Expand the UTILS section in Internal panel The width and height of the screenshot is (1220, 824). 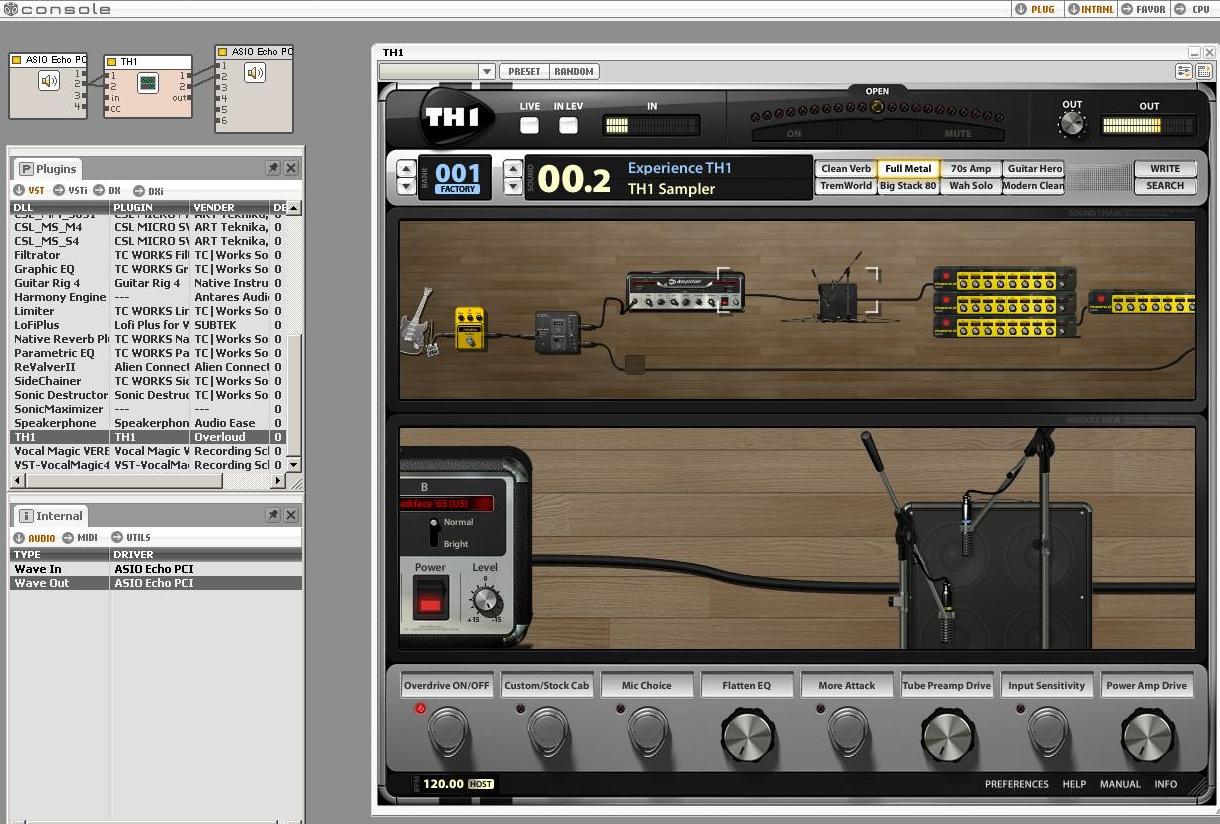[131, 538]
